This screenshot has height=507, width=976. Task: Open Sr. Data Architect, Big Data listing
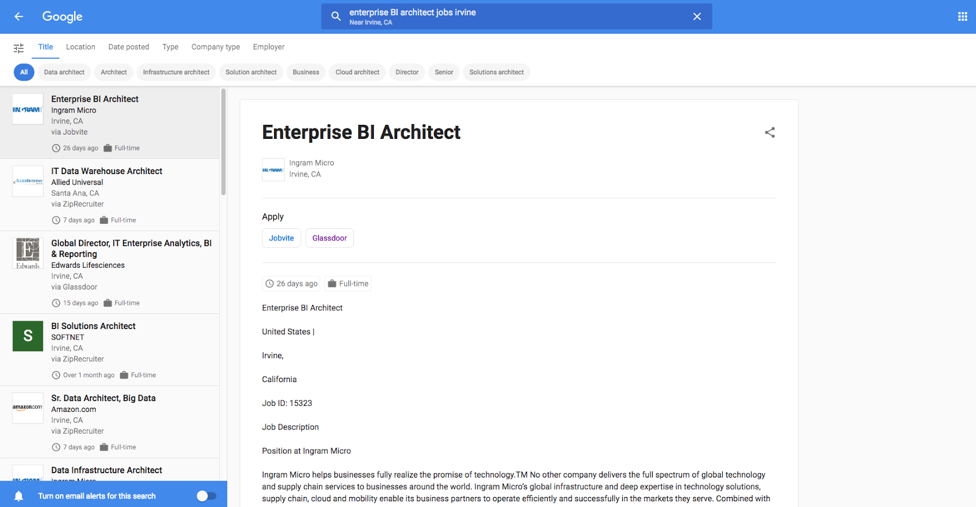pyautogui.click(x=110, y=422)
